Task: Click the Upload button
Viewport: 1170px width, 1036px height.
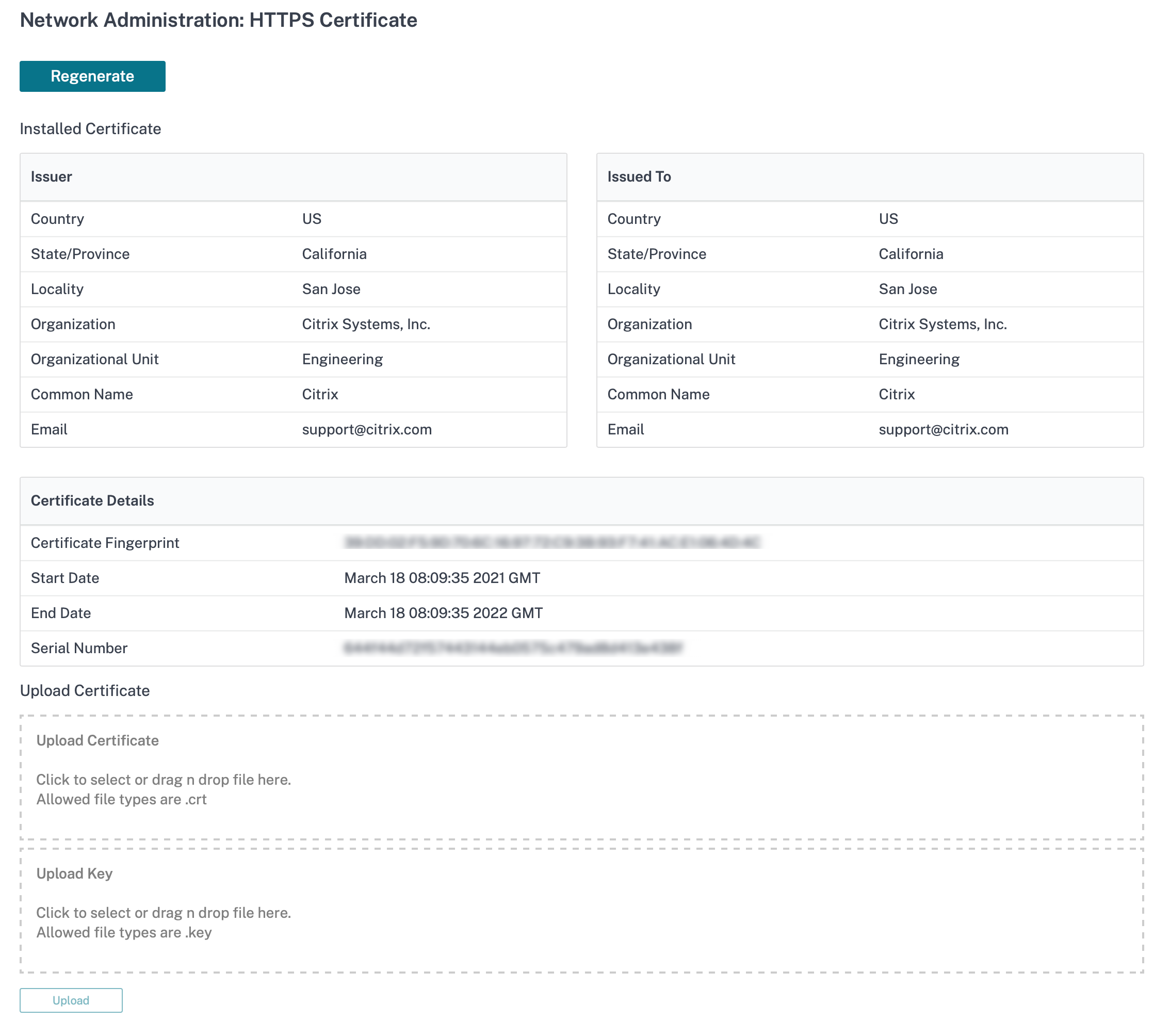Action: tap(71, 1000)
